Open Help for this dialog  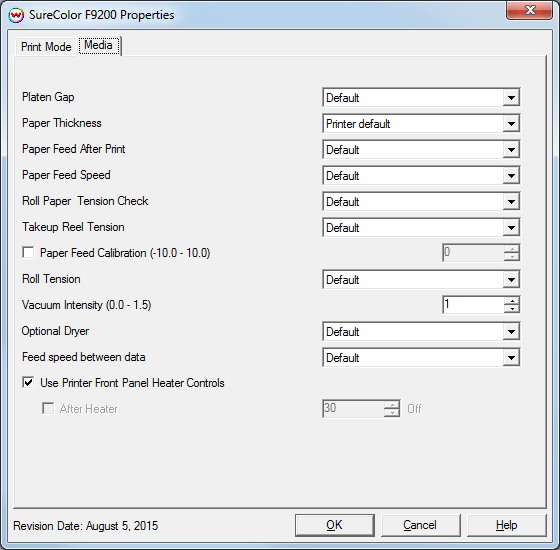click(506, 525)
